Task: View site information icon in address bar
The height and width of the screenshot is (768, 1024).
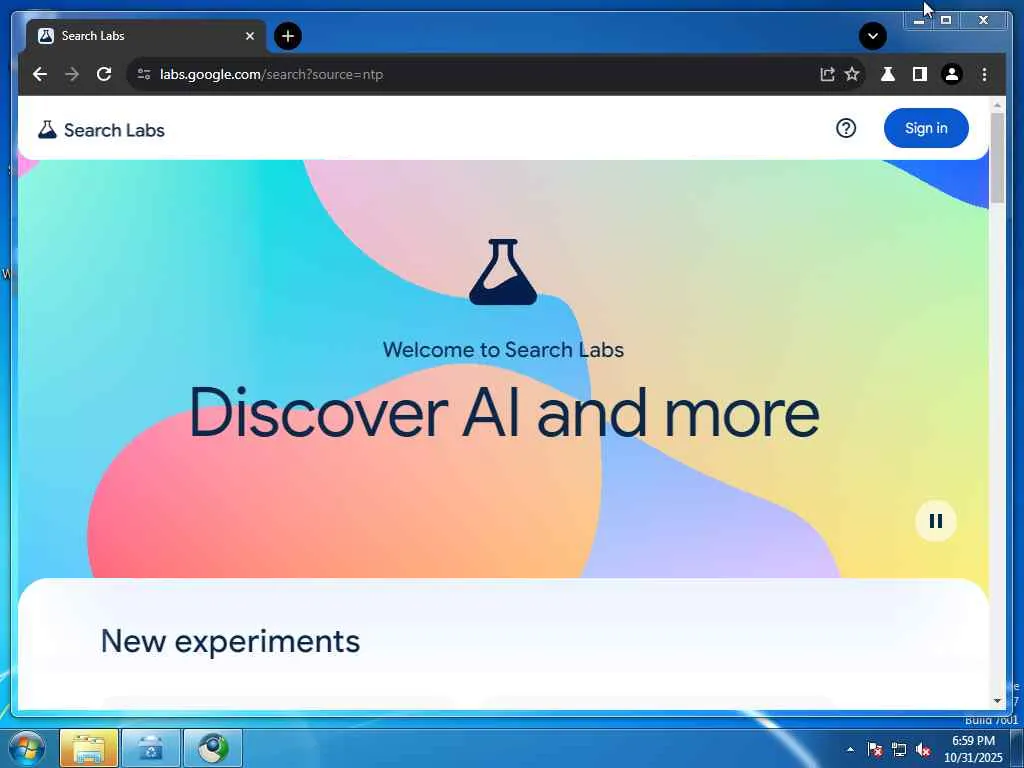Action: [144, 74]
